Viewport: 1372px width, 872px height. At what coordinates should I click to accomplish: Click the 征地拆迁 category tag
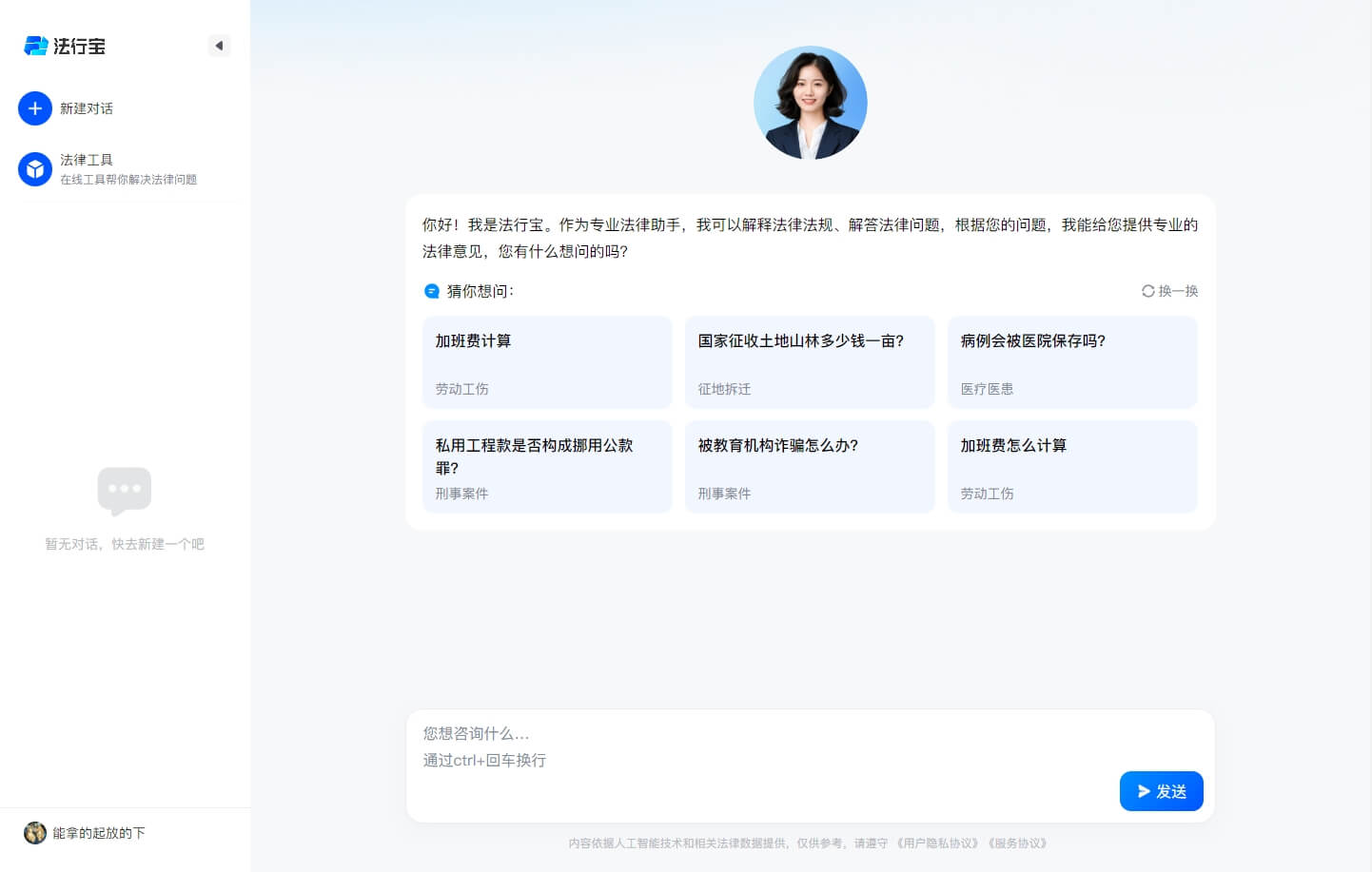click(x=724, y=389)
